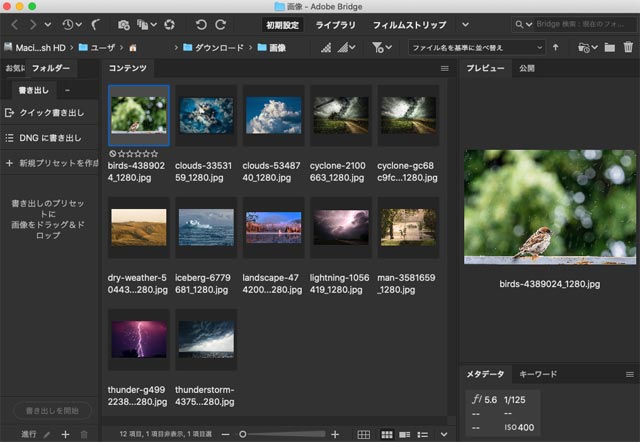Click the ISO 400 metadata value
Screen dimensions: 640x442
click(x=519, y=427)
